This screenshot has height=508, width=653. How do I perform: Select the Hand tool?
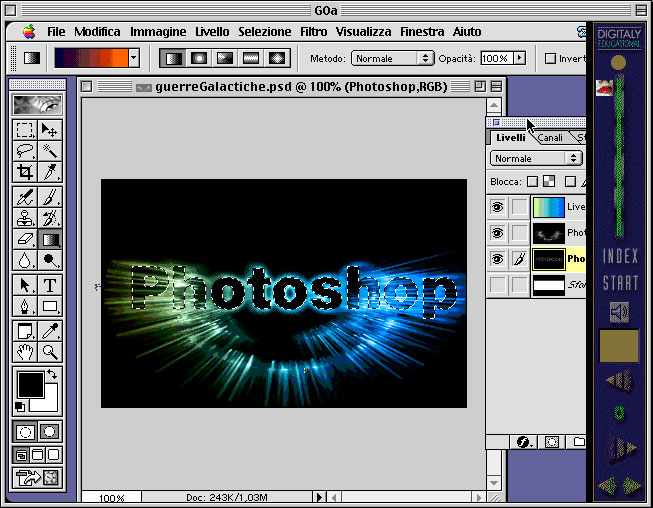[25, 352]
